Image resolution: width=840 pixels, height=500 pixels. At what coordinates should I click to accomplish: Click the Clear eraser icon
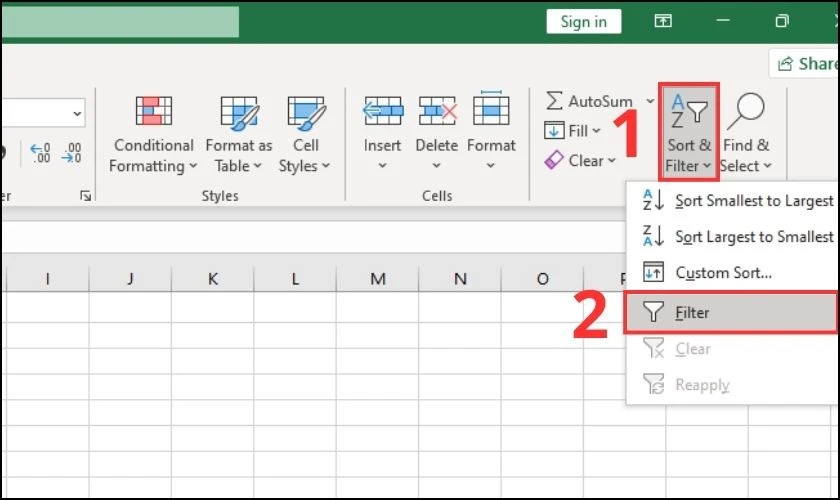(554, 160)
